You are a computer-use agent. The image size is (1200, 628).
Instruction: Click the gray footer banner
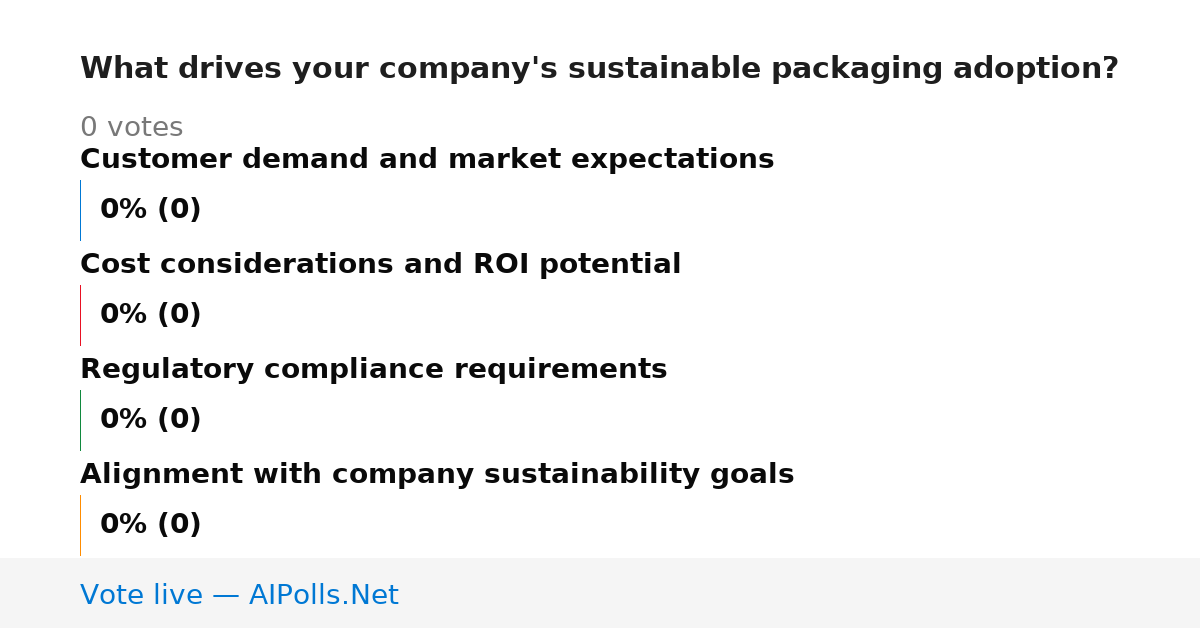pos(600,593)
